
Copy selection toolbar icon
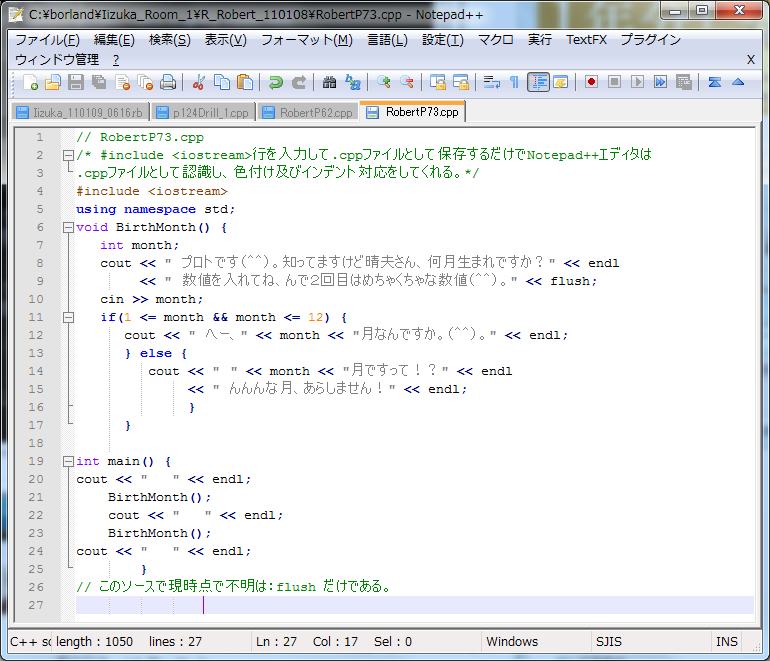coord(221,82)
